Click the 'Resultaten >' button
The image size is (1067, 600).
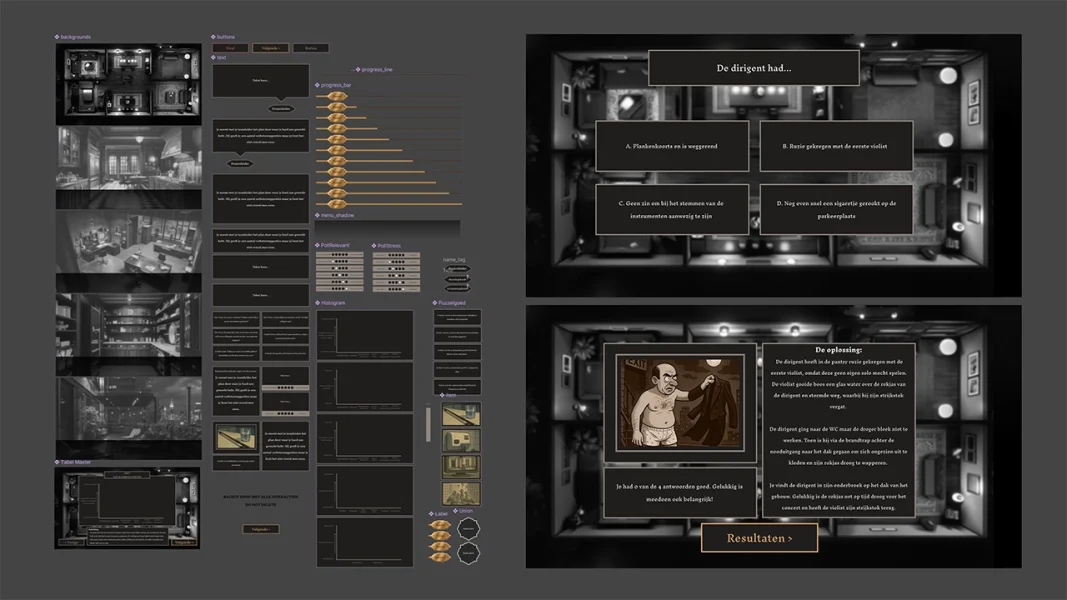tap(759, 538)
